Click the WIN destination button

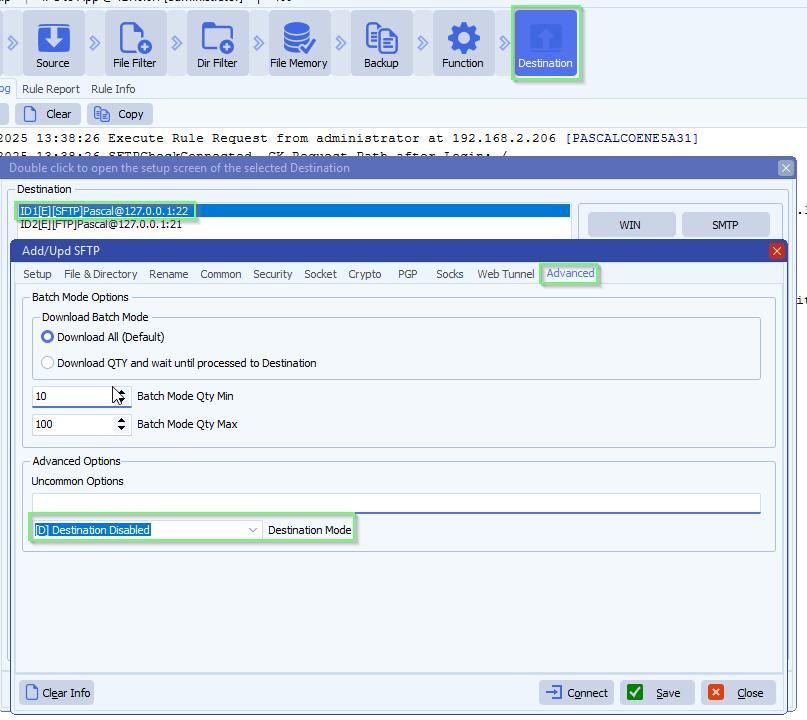point(631,225)
